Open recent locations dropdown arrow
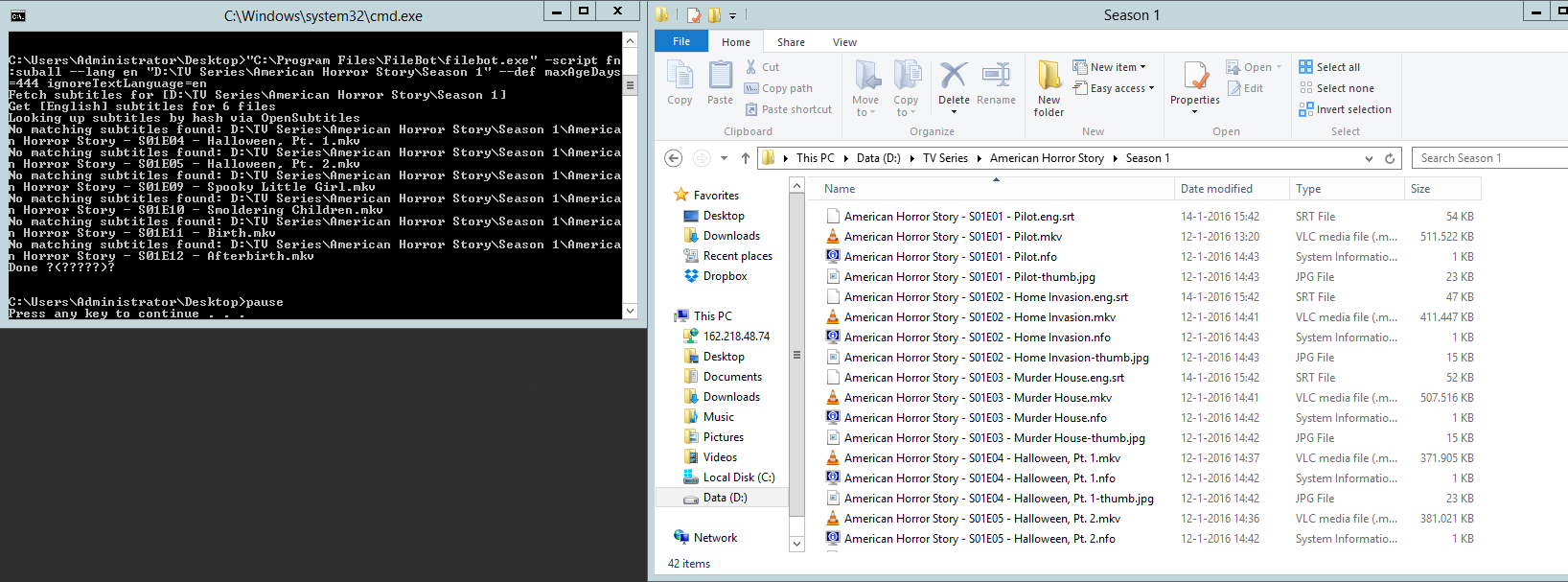 tap(724, 158)
